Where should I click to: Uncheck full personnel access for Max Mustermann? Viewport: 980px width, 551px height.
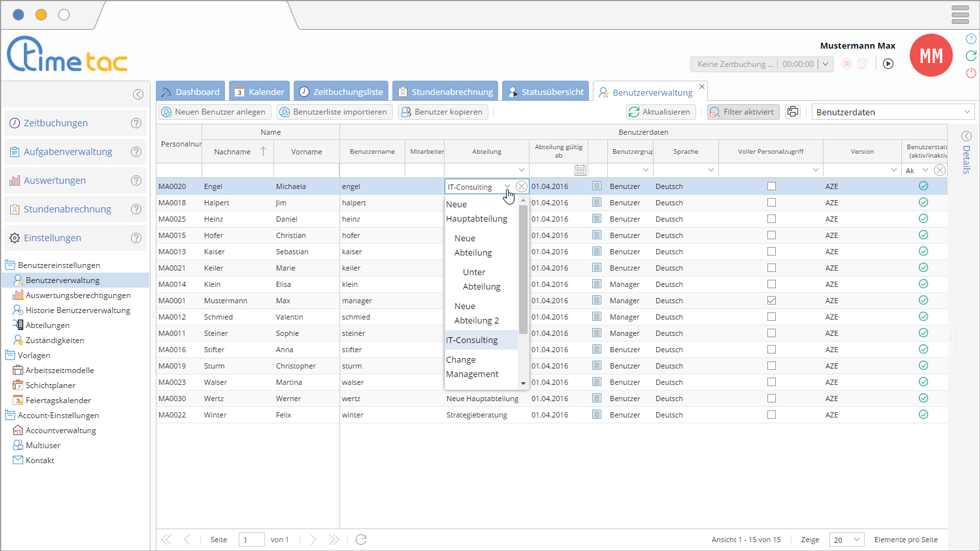point(771,301)
